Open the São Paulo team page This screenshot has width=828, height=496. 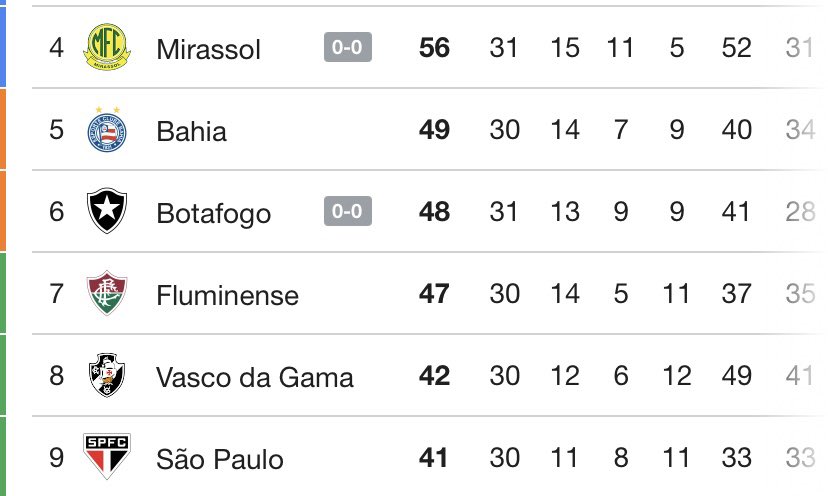219,459
